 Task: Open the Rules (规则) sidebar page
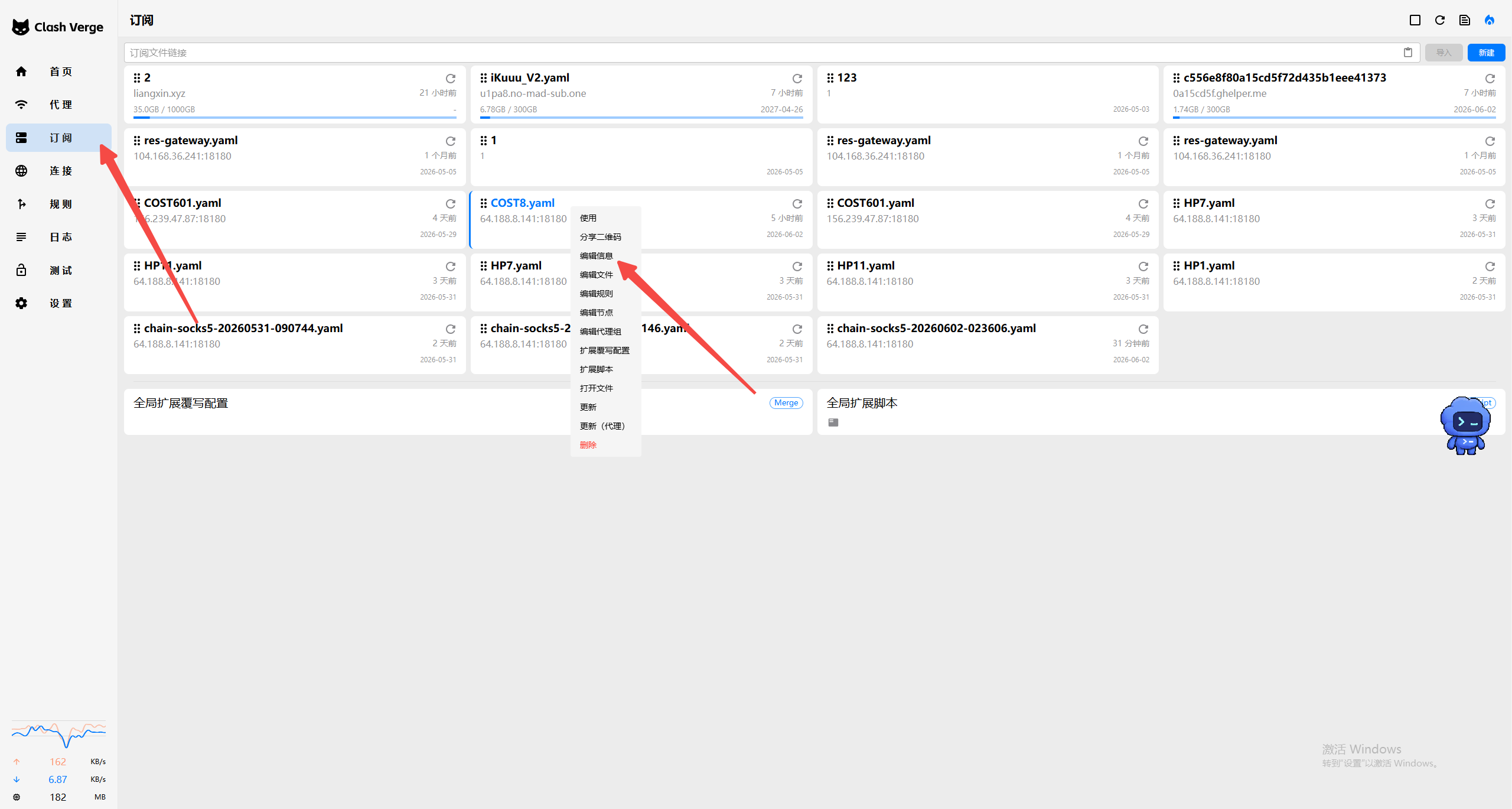click(59, 204)
